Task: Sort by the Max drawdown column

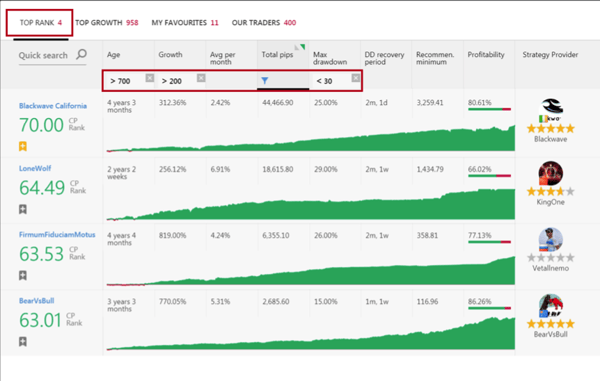Action: 330,58
